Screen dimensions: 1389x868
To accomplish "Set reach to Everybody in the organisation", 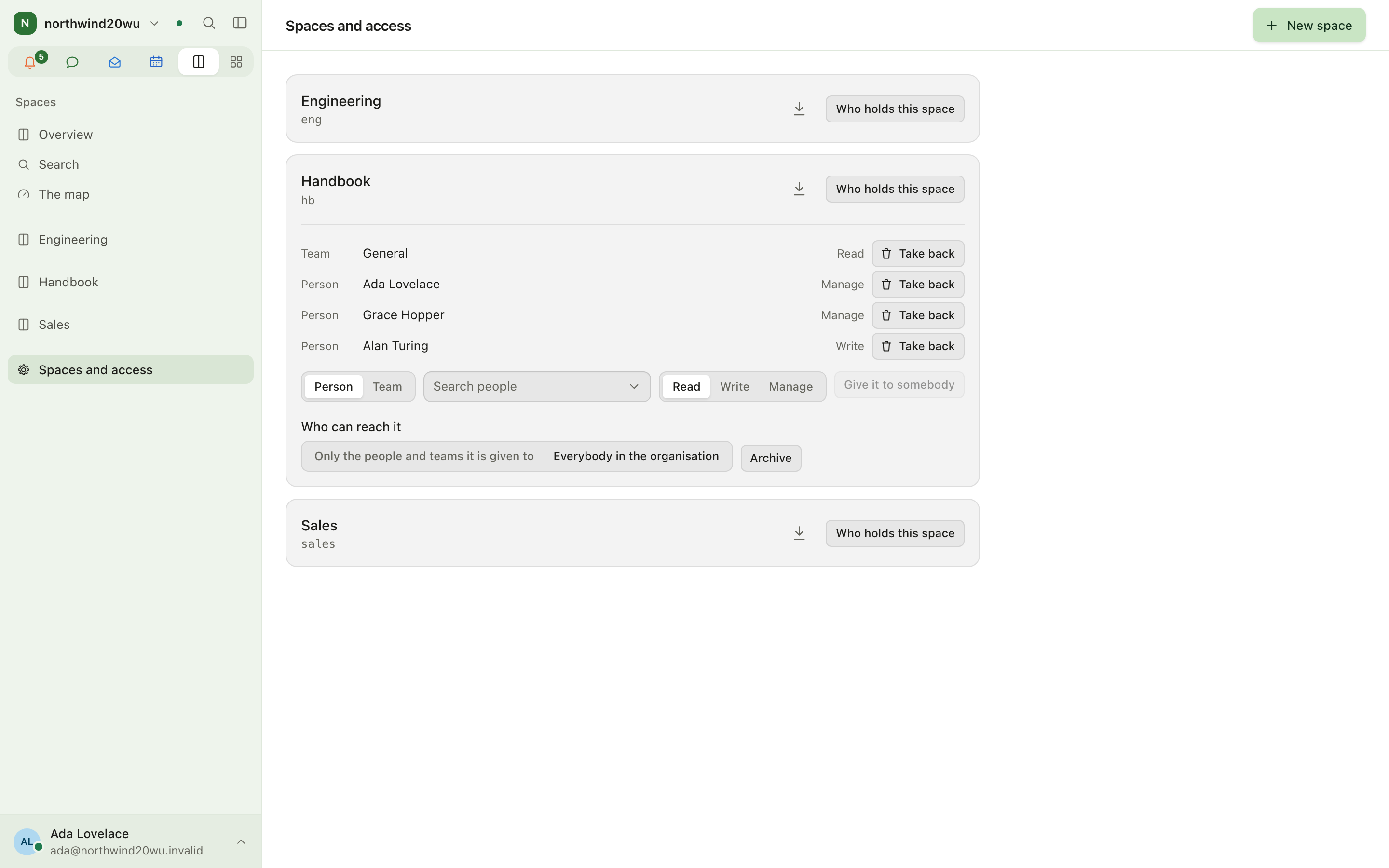I will click(x=636, y=456).
